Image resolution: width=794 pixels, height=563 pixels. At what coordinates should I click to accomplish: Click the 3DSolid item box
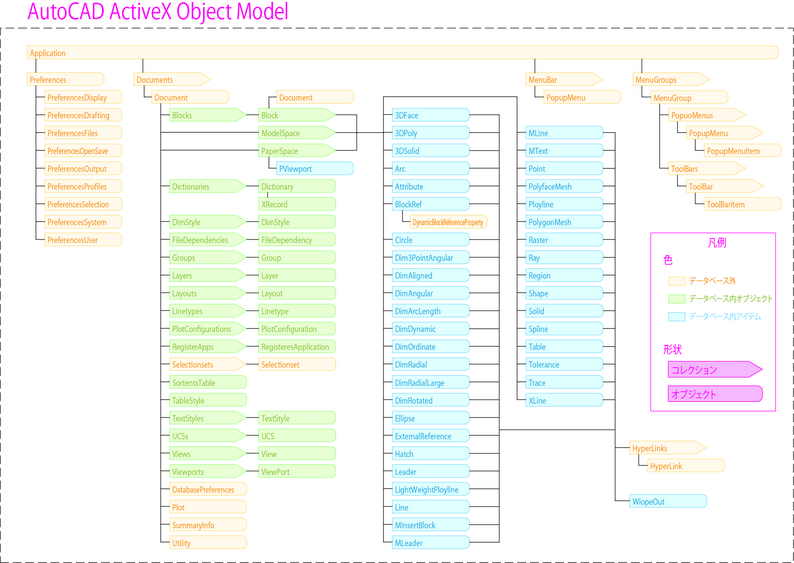click(x=431, y=150)
